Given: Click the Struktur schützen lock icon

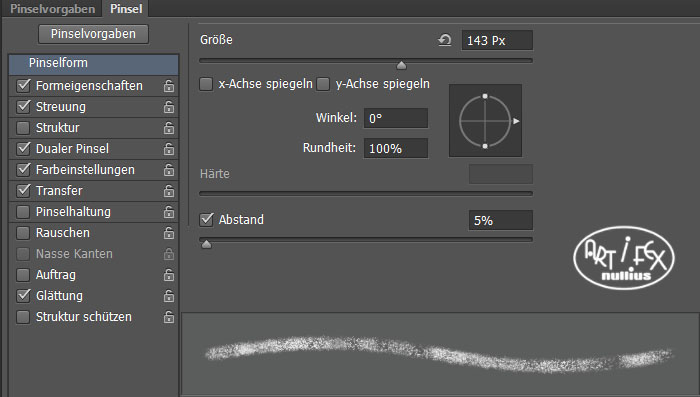Looking at the screenshot, I should 169,317.
